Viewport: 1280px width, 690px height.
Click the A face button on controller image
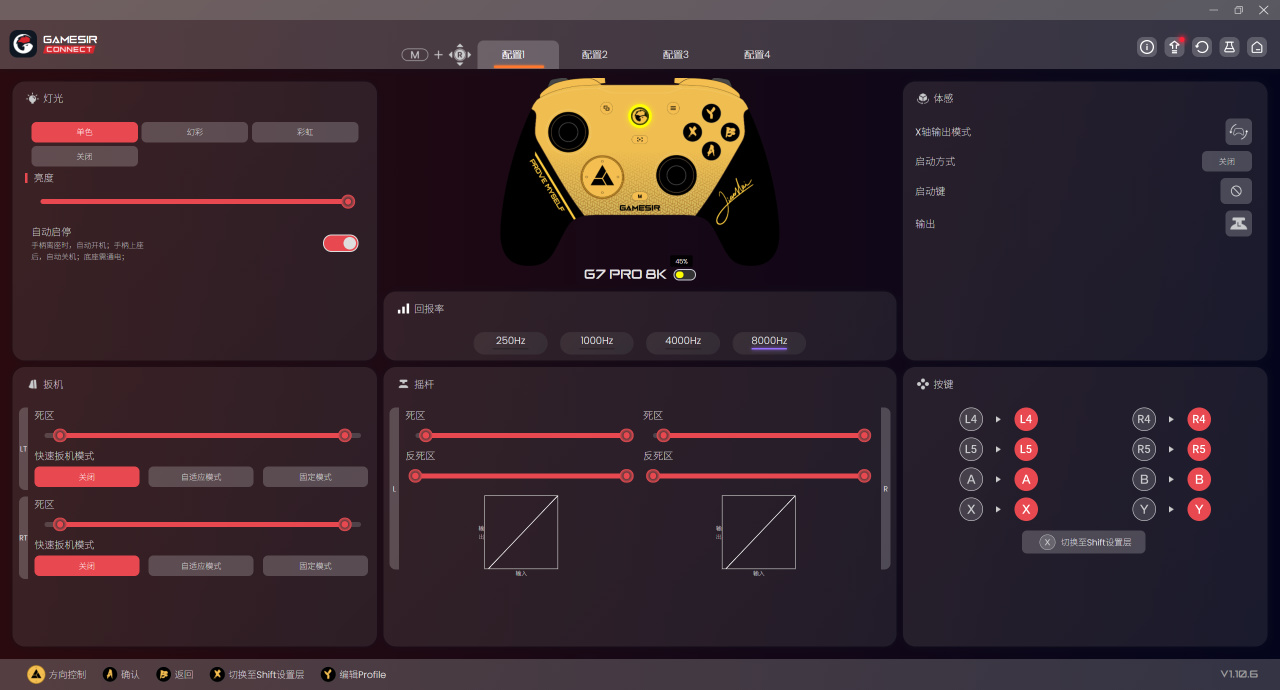(711, 150)
